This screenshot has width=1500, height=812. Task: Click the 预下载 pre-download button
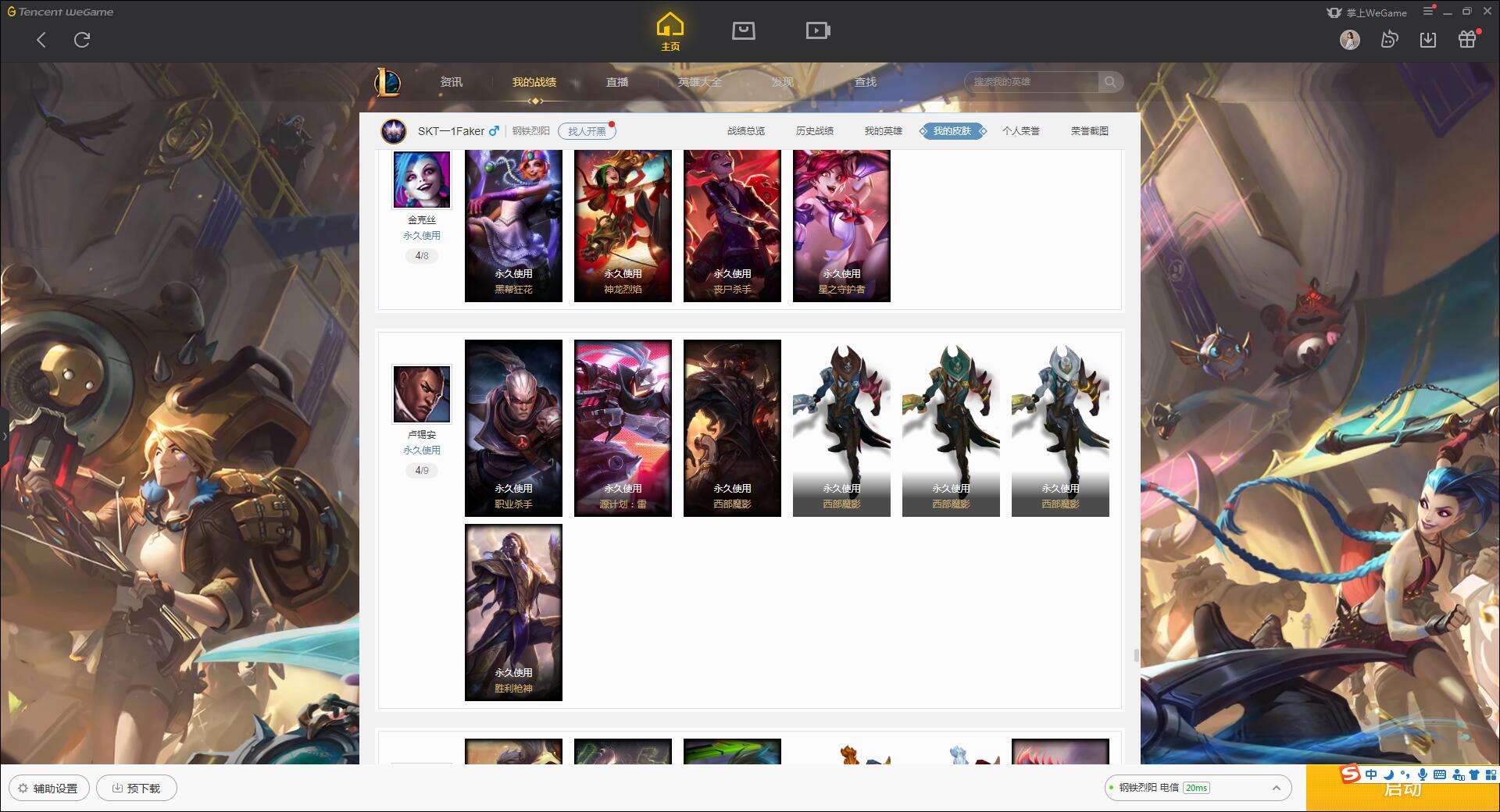click(137, 788)
